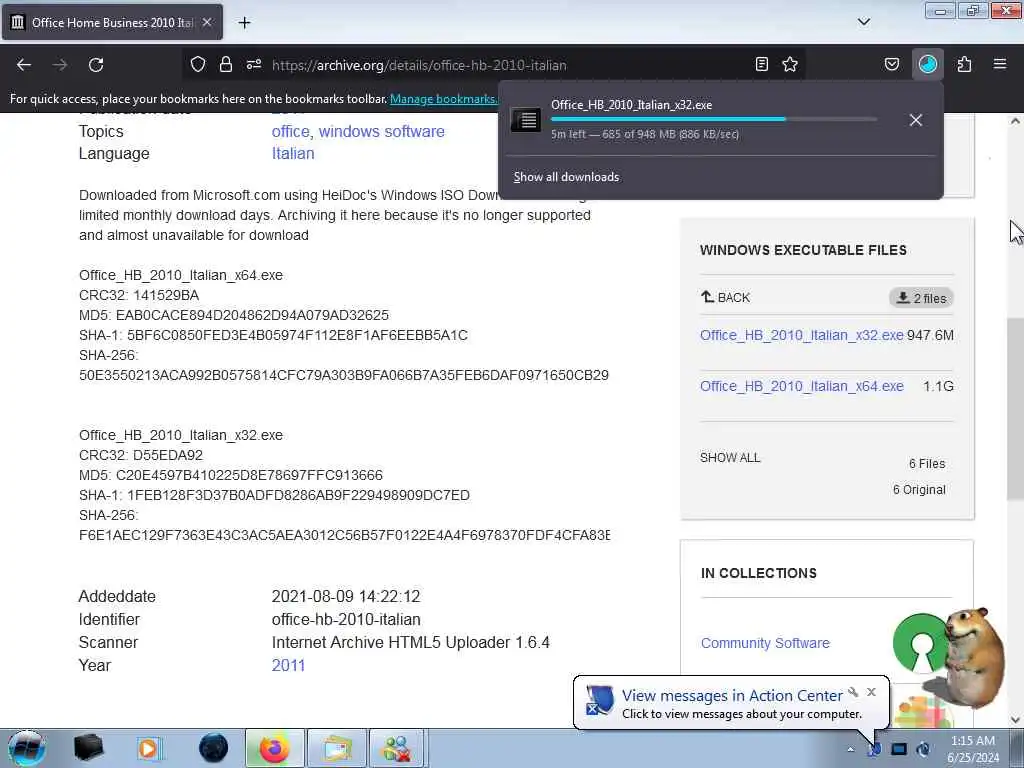The height and width of the screenshot is (768, 1024).
Task: Open the site permissions icon in the address bar
Action: coord(254,64)
